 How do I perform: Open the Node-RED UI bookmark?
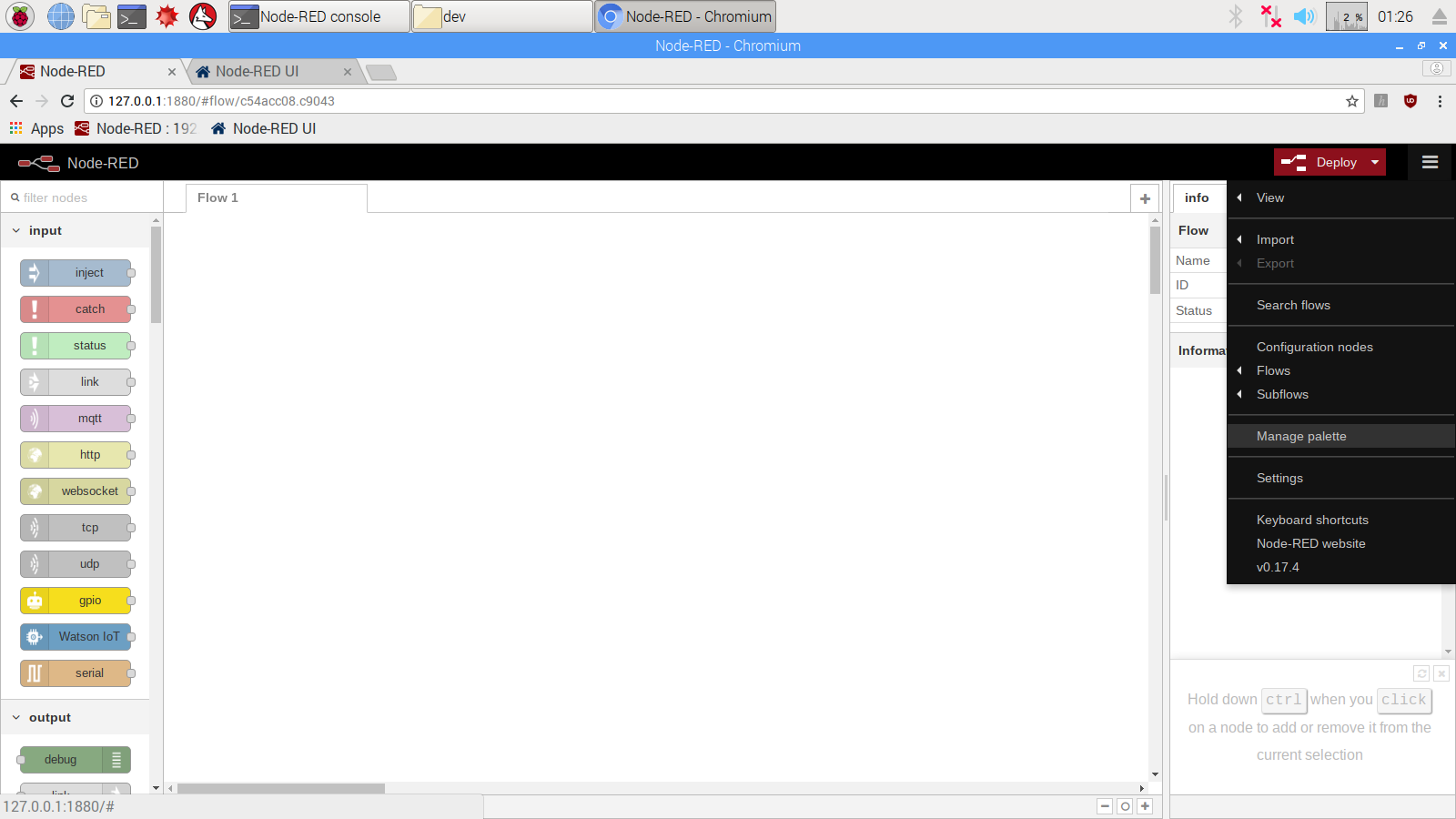[x=263, y=128]
